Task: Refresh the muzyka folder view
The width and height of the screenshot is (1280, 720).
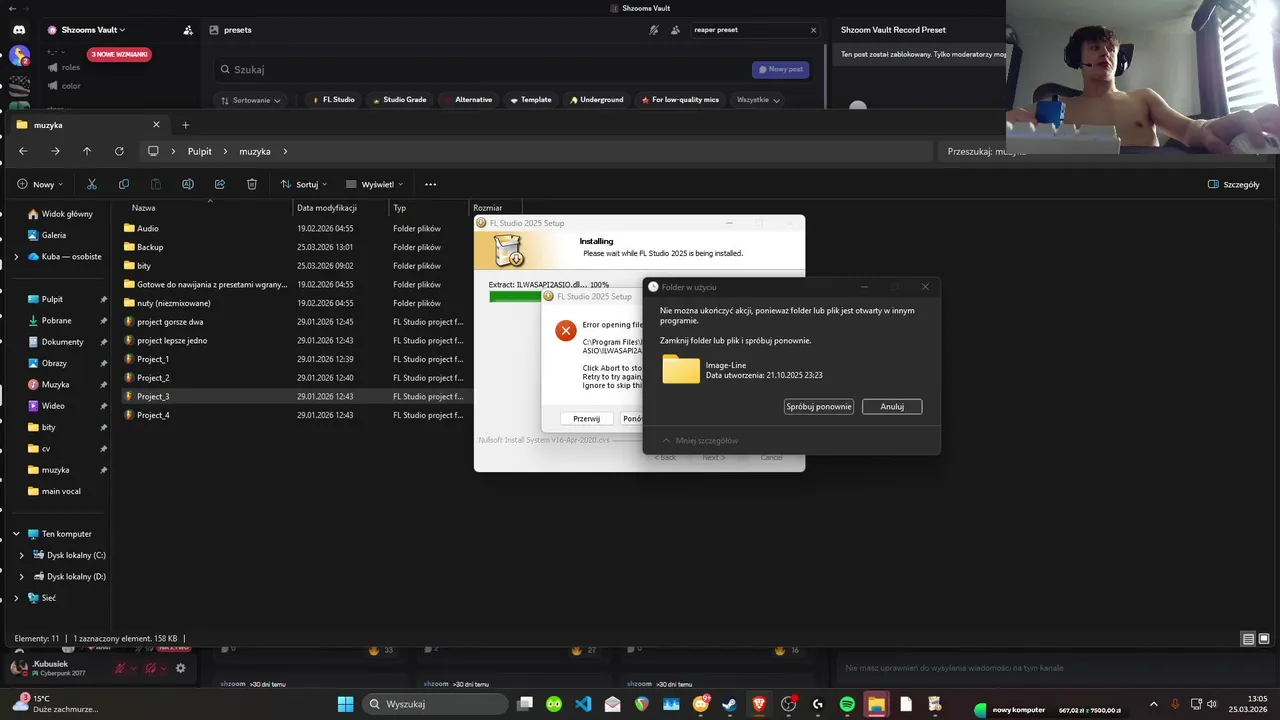Action: pyautogui.click(x=119, y=151)
